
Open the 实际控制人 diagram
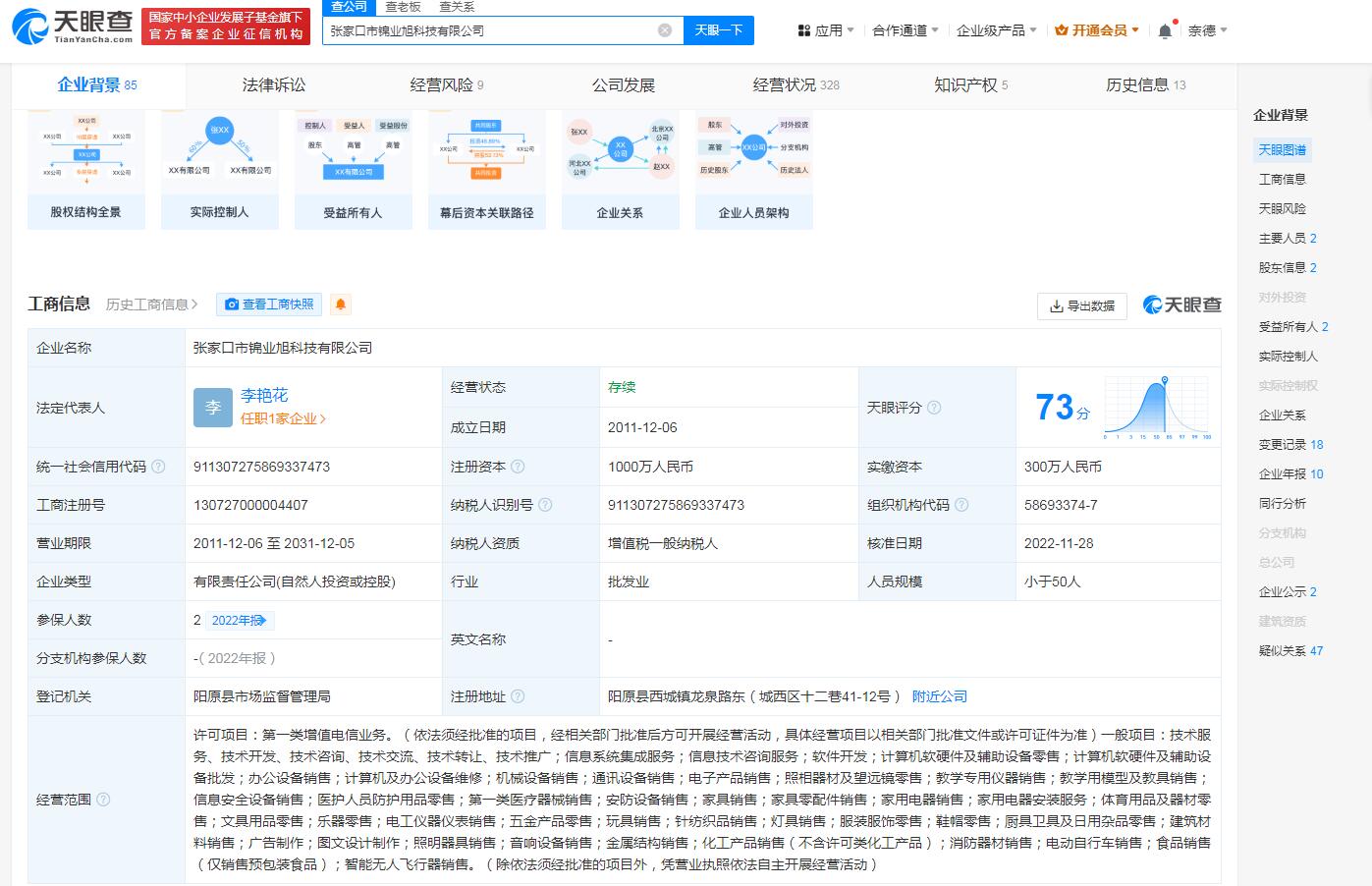220,170
